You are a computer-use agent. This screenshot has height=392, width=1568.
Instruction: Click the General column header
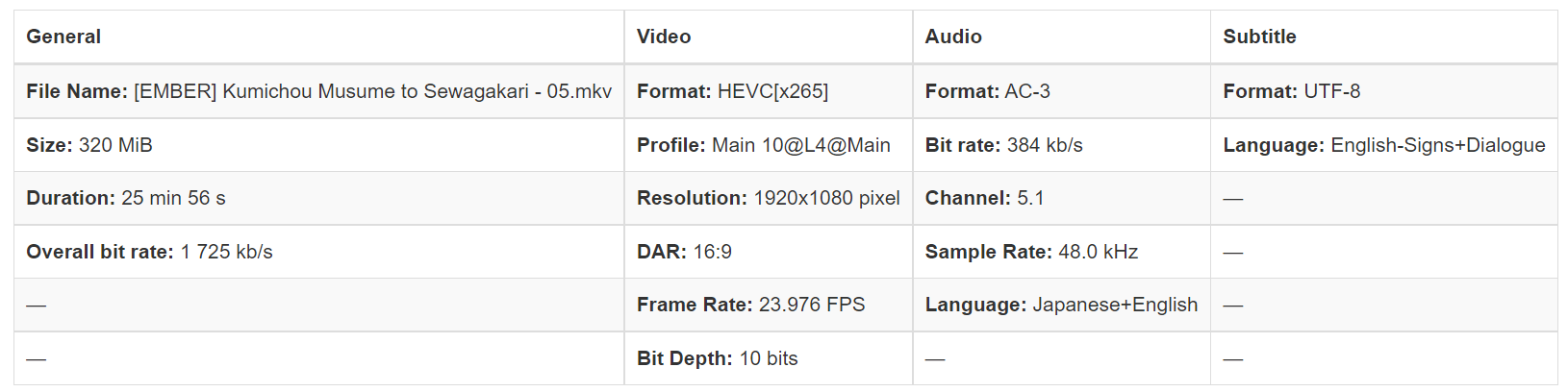click(x=63, y=37)
